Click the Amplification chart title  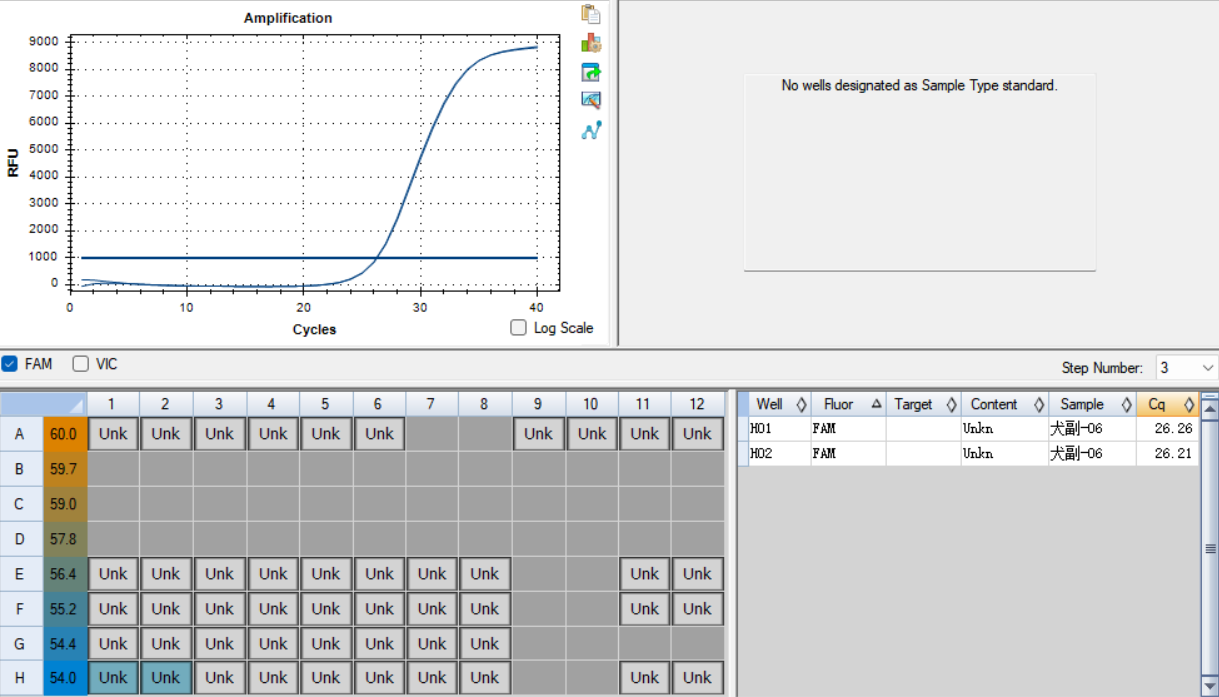click(x=288, y=18)
